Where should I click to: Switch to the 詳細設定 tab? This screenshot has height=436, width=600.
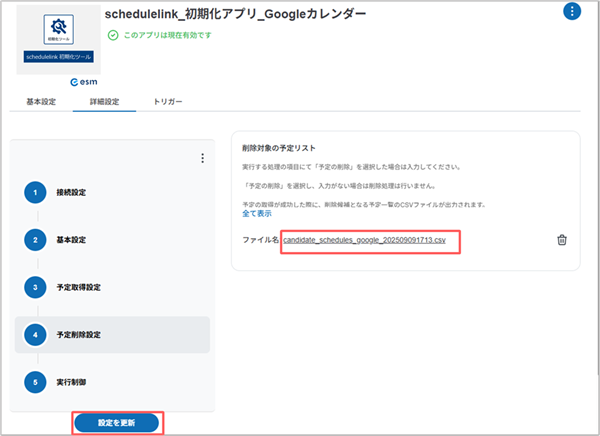point(105,102)
